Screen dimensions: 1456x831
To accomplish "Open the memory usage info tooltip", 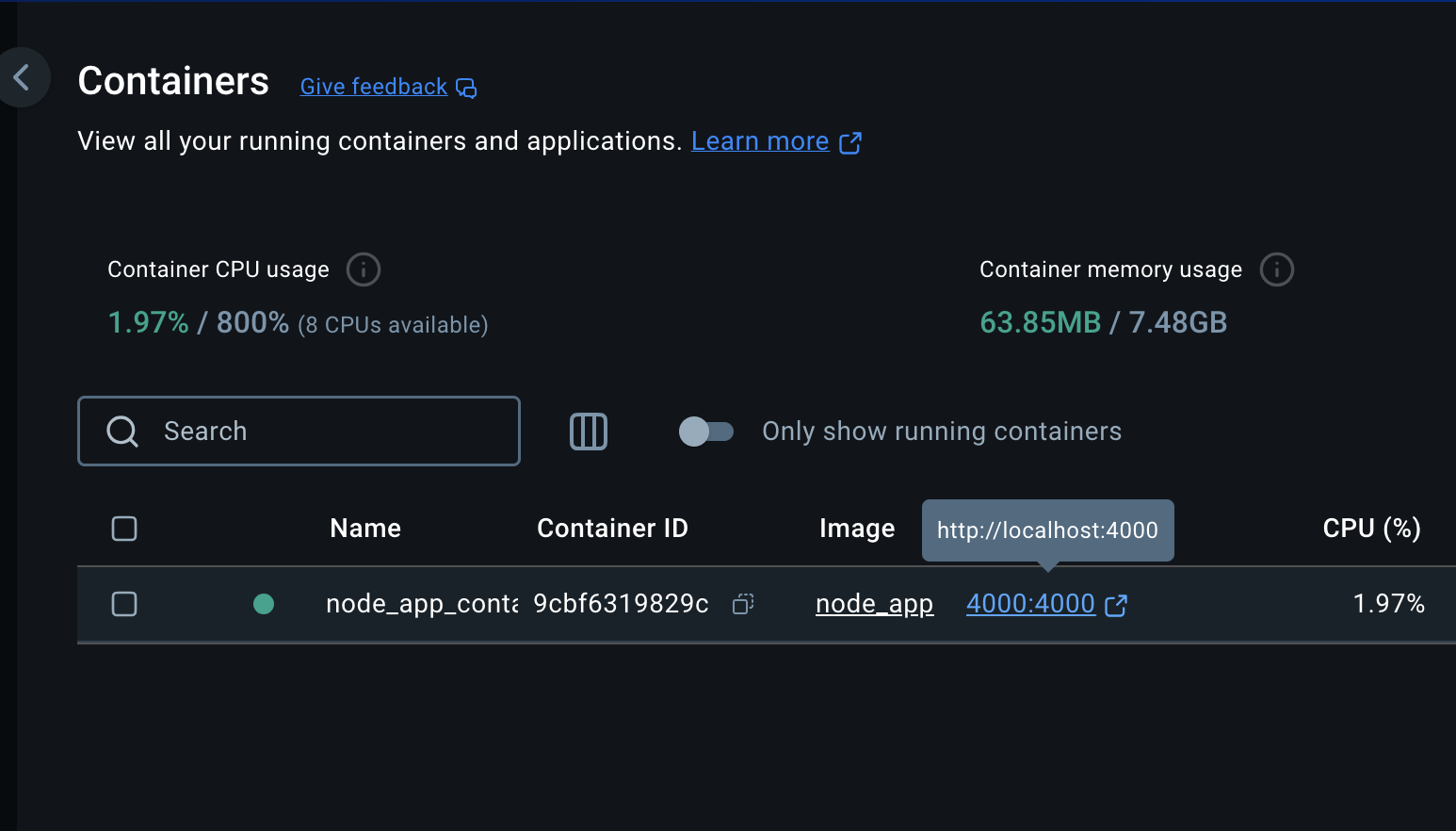I will pos(1276,269).
